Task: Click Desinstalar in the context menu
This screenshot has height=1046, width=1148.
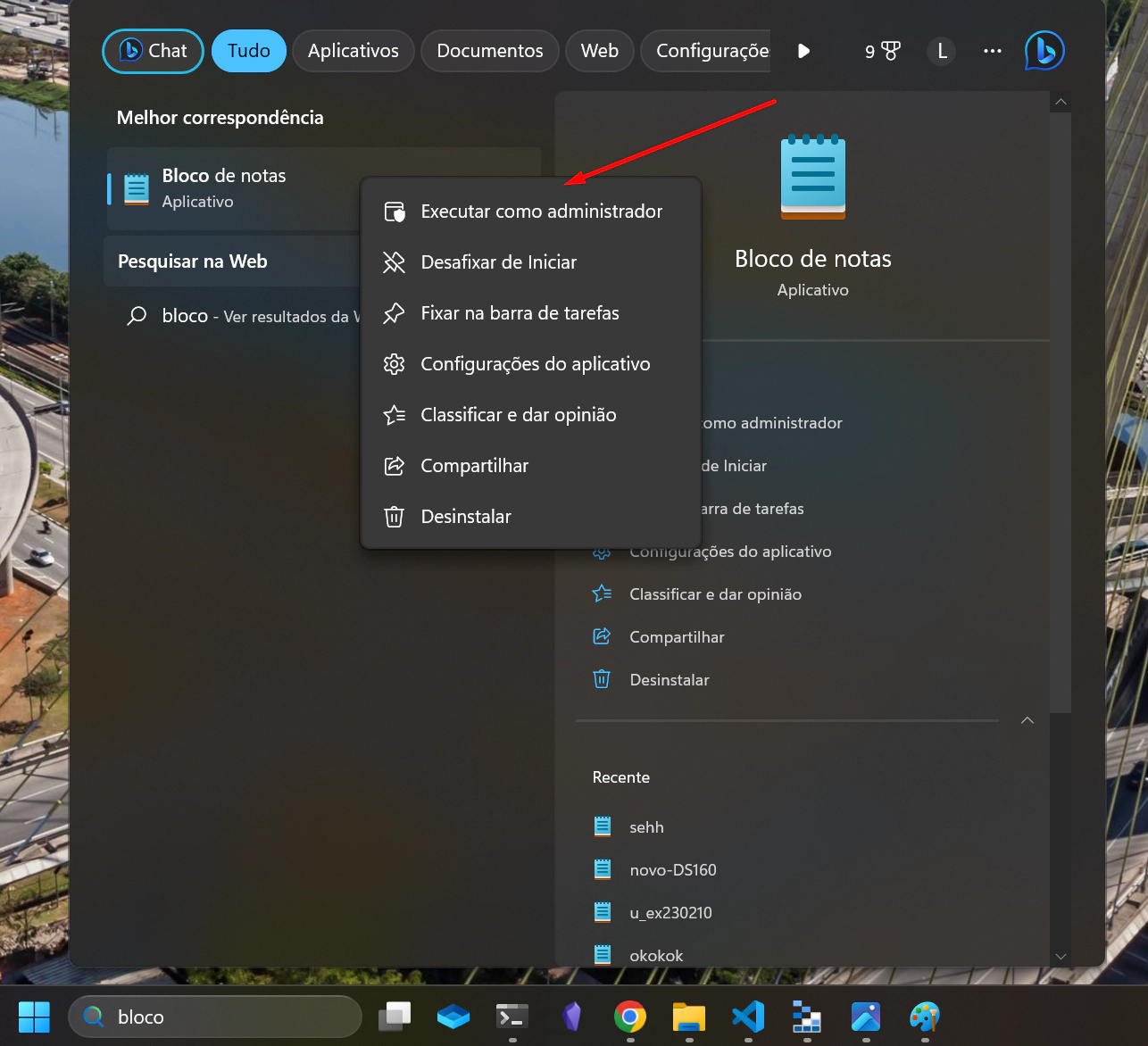Action: coord(465,517)
